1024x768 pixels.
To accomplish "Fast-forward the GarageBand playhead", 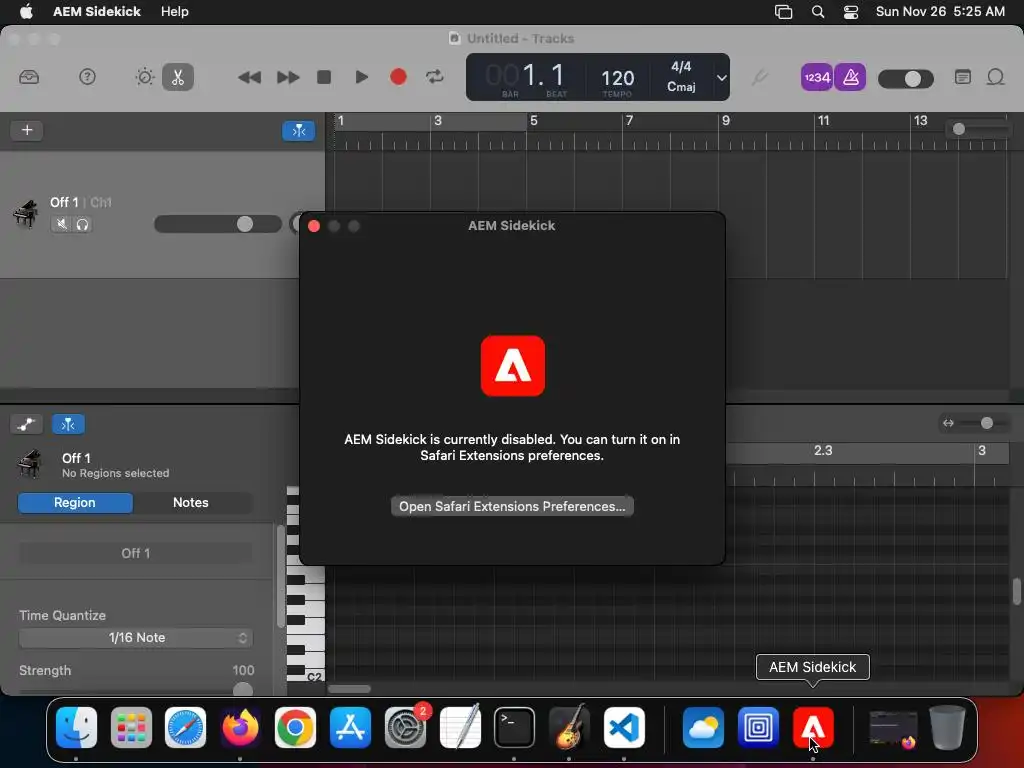I will tap(287, 77).
